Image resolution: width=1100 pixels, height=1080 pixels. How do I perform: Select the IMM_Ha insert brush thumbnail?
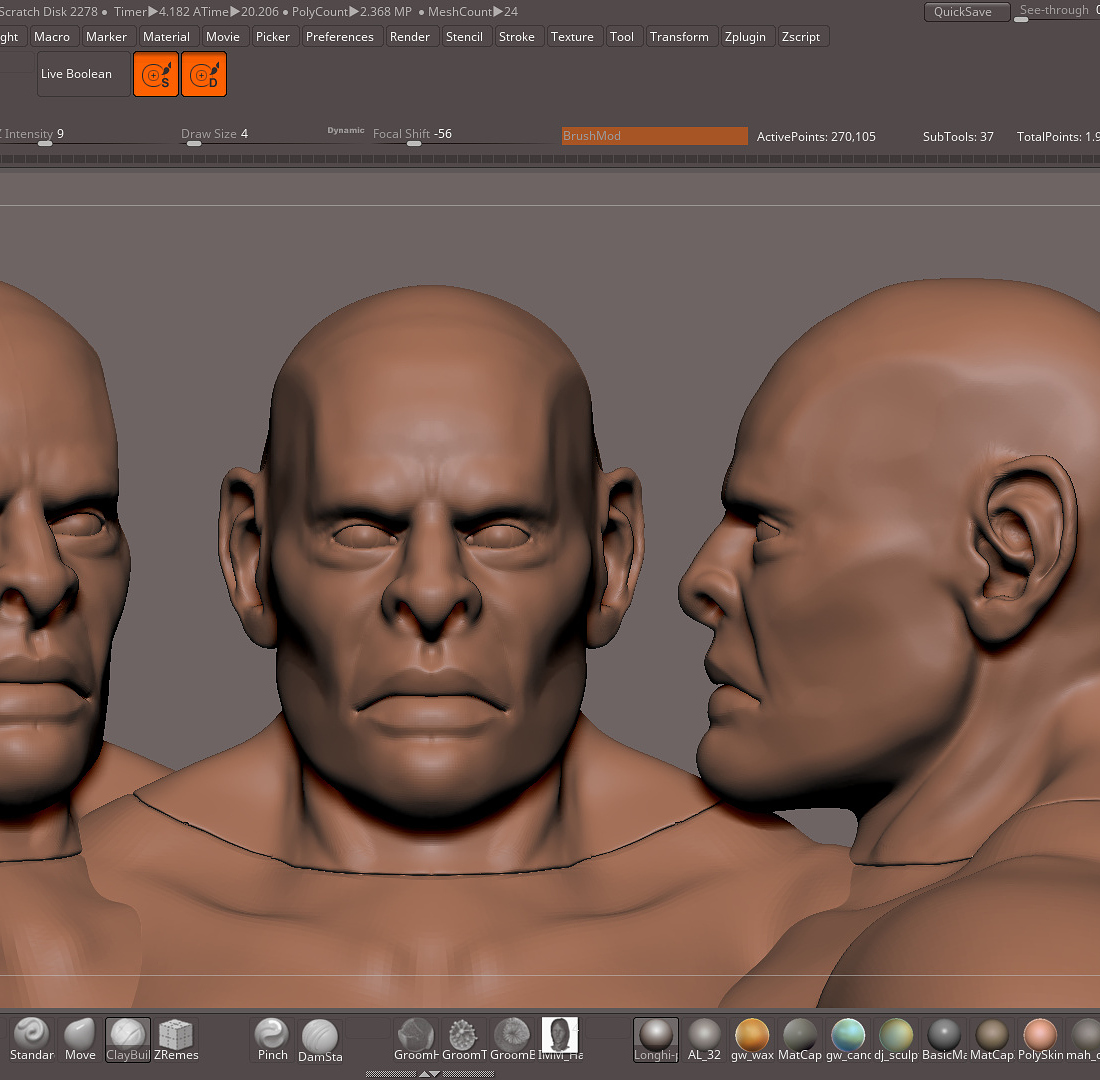tap(560, 1039)
